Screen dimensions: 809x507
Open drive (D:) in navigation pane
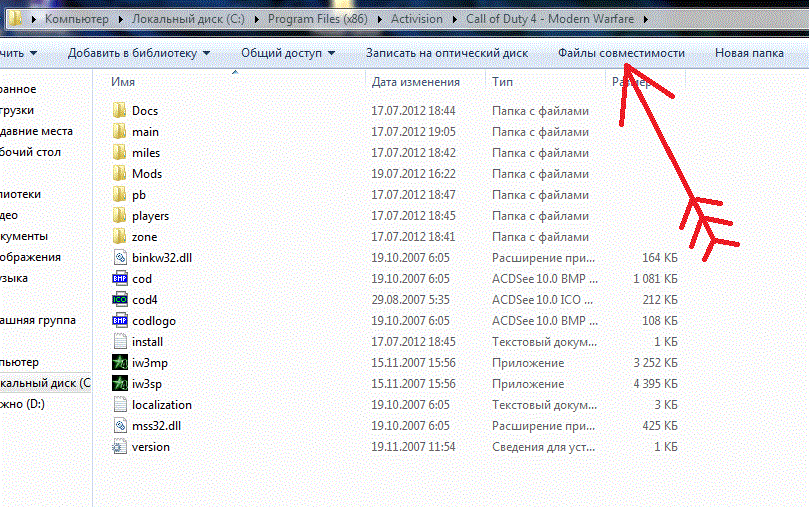22,404
